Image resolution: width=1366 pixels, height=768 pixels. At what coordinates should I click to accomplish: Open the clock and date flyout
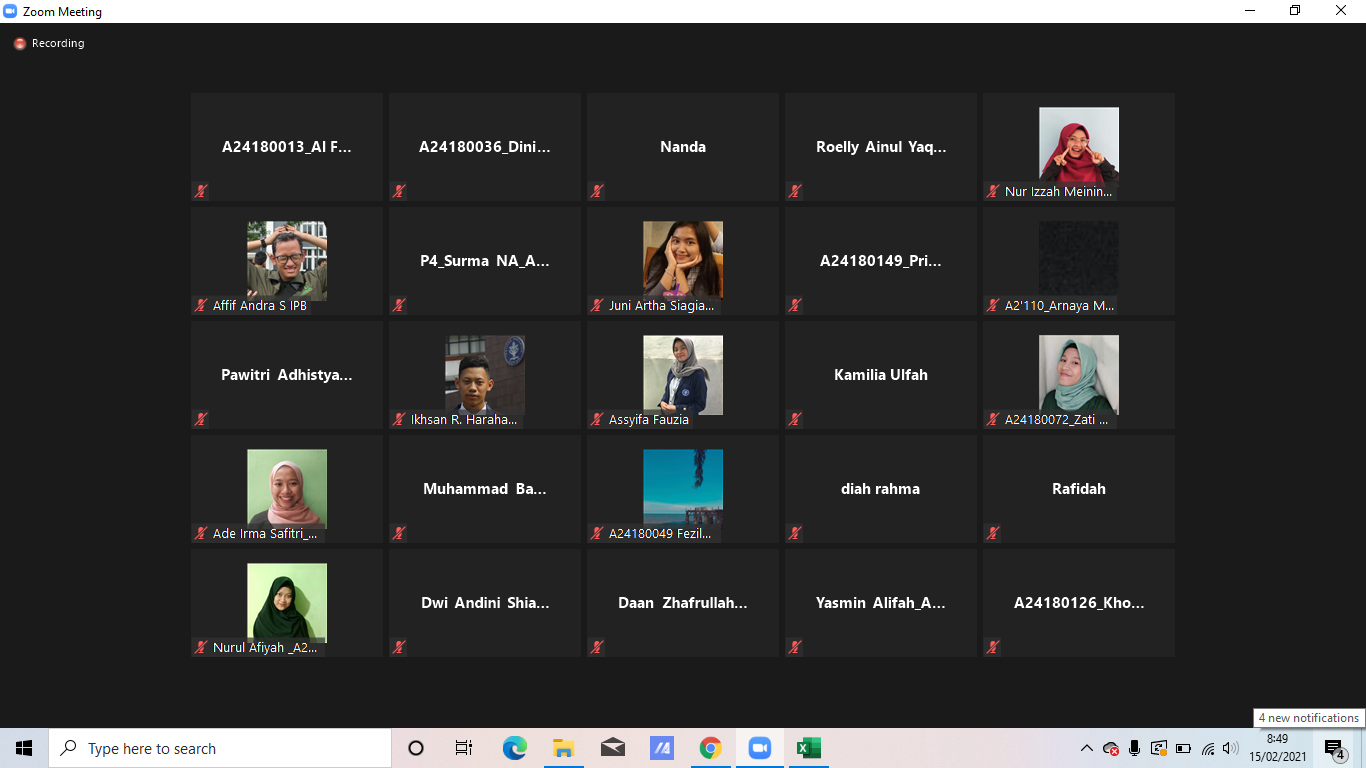pyautogui.click(x=1277, y=748)
